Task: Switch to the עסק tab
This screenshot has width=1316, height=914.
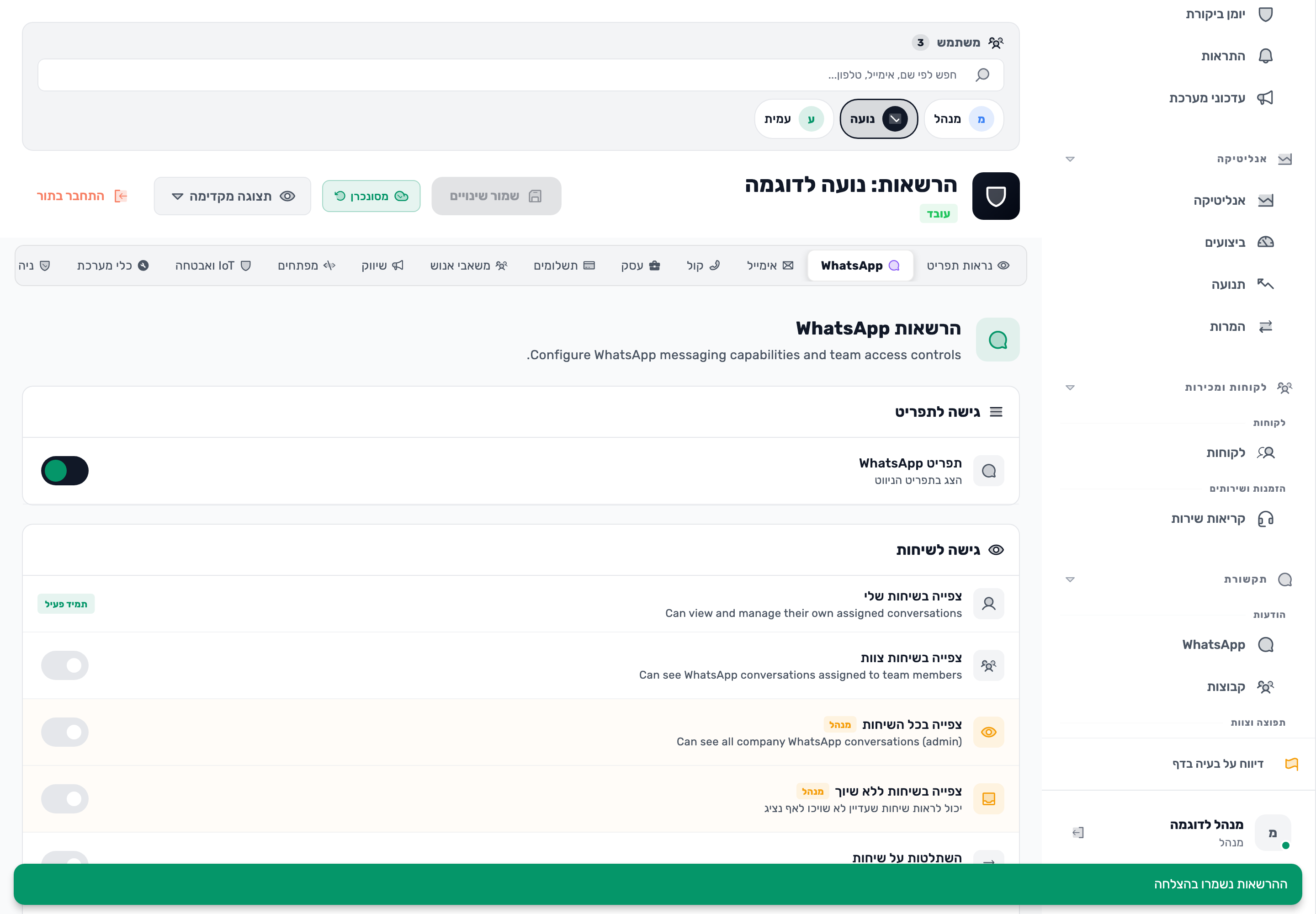Action: [640, 266]
